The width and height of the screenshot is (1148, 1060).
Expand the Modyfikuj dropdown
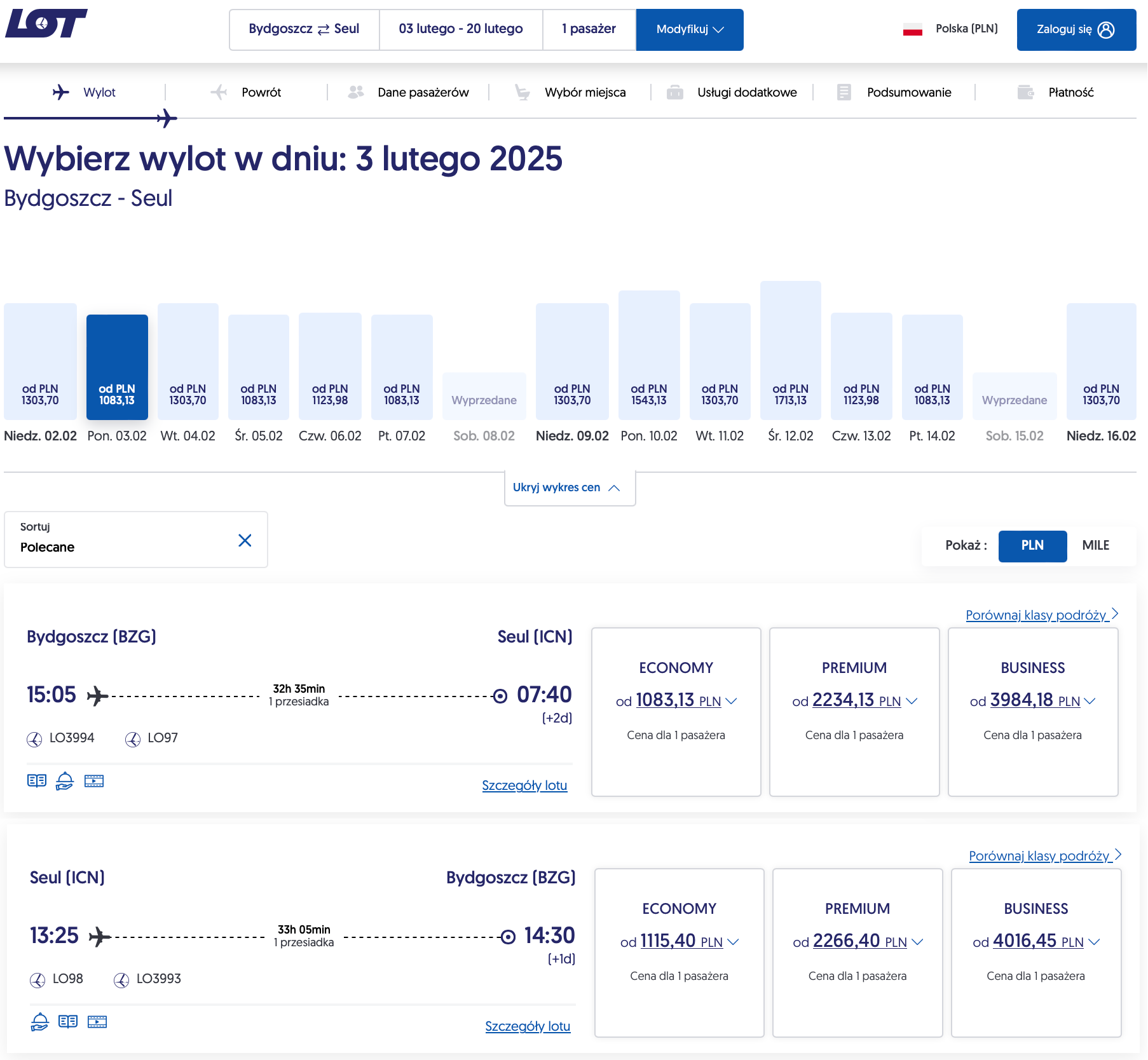pos(690,29)
